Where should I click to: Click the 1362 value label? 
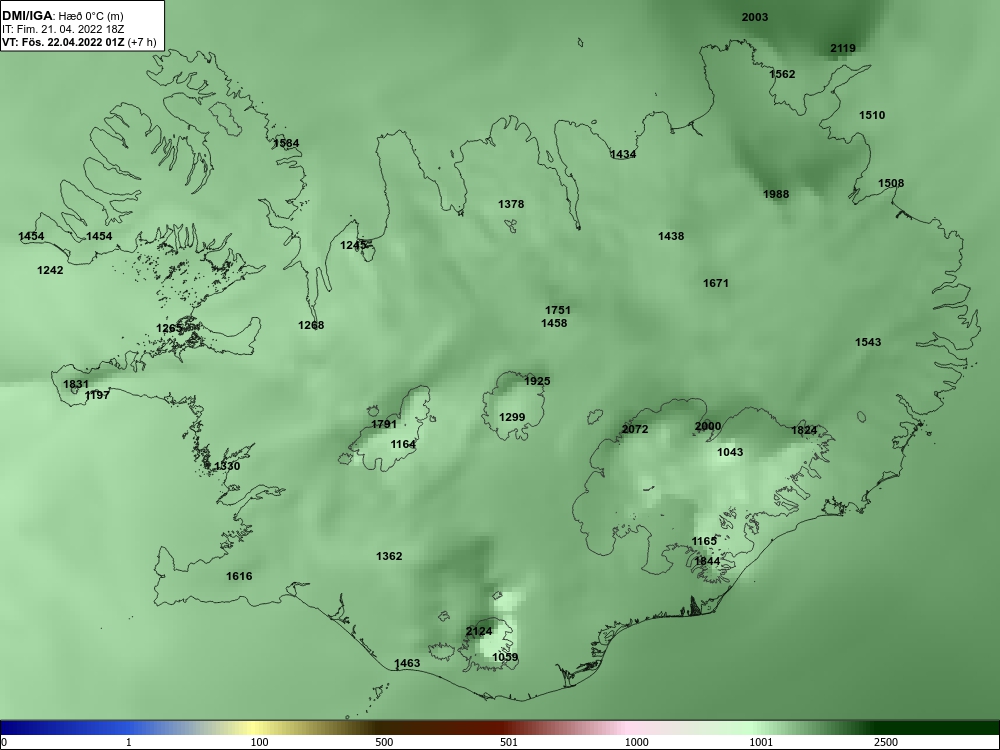[389, 556]
